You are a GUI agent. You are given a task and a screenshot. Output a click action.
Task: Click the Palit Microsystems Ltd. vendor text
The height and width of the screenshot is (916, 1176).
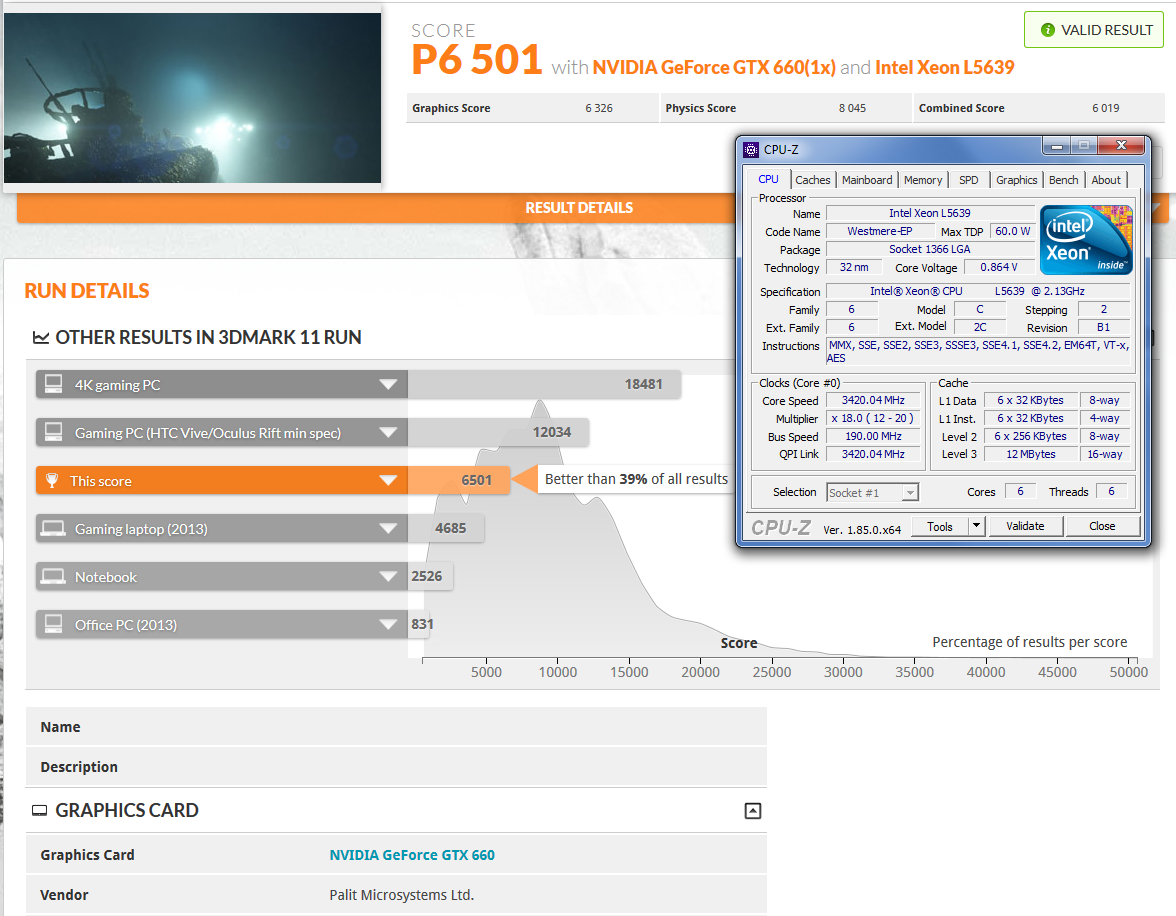[x=401, y=895]
